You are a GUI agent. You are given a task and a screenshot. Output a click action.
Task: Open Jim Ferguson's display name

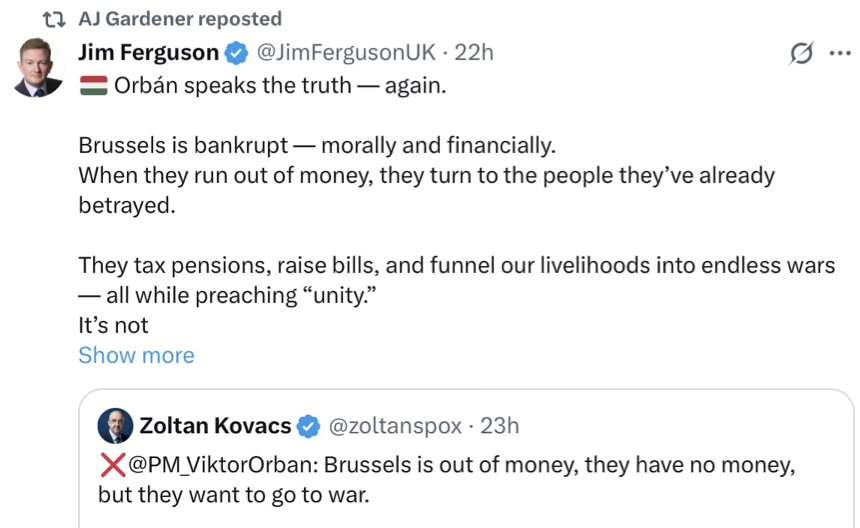(x=148, y=52)
